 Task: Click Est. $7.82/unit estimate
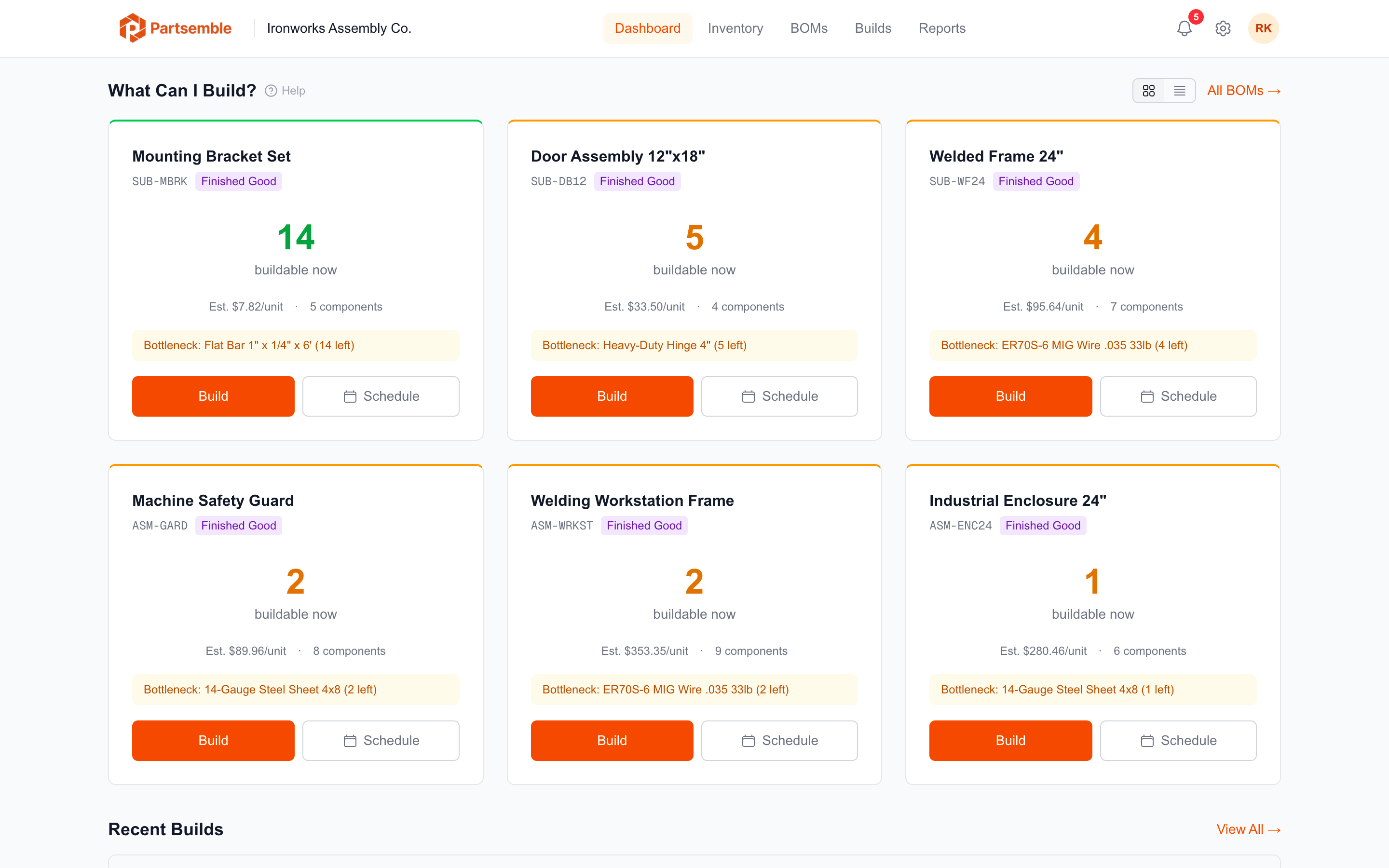[245, 307]
